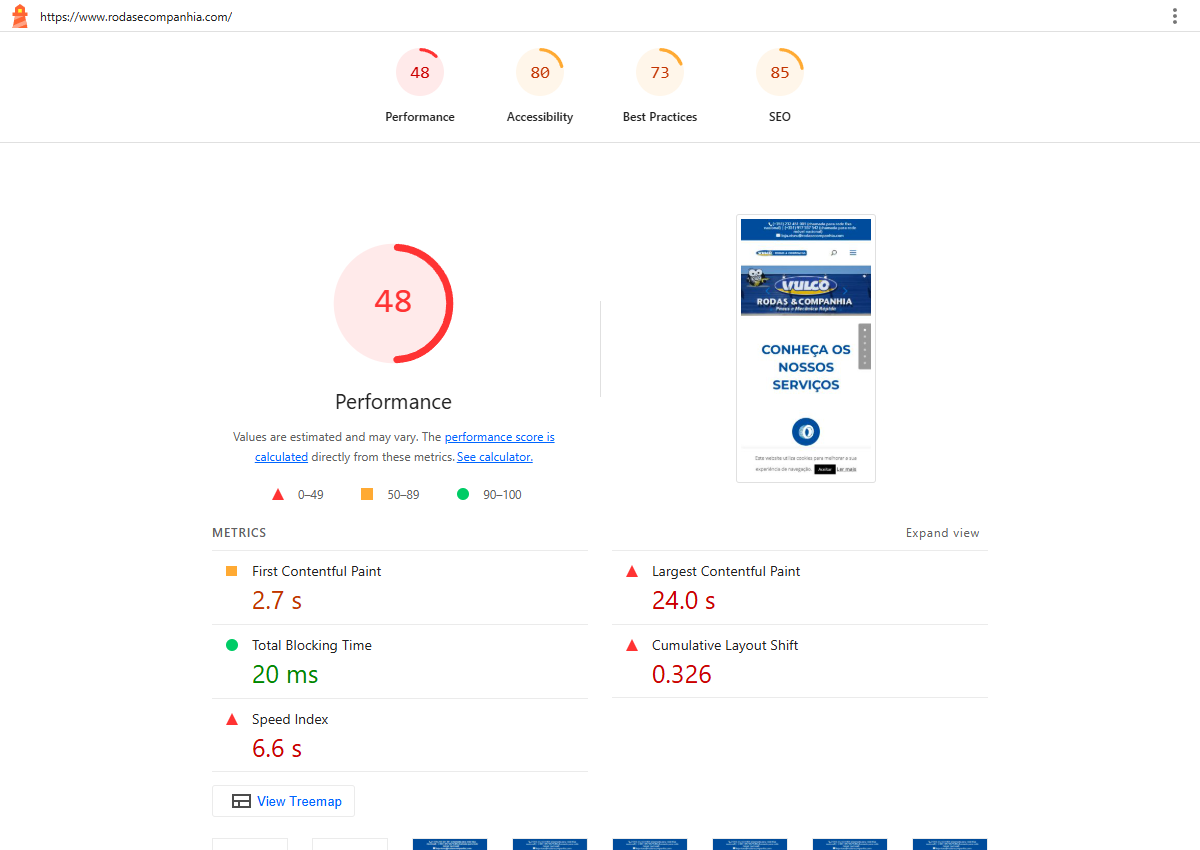
Task: Click the '50–89' legend range text
Action: (x=403, y=494)
